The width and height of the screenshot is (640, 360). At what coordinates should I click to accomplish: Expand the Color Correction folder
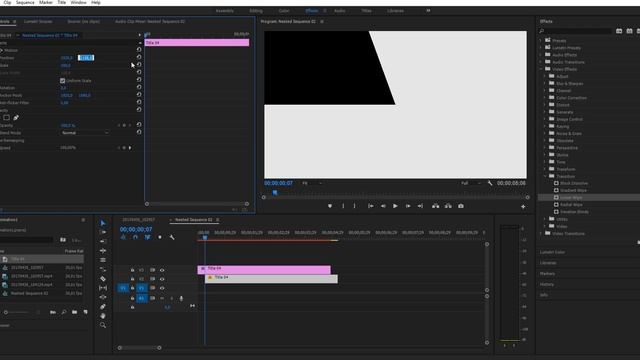545,98
